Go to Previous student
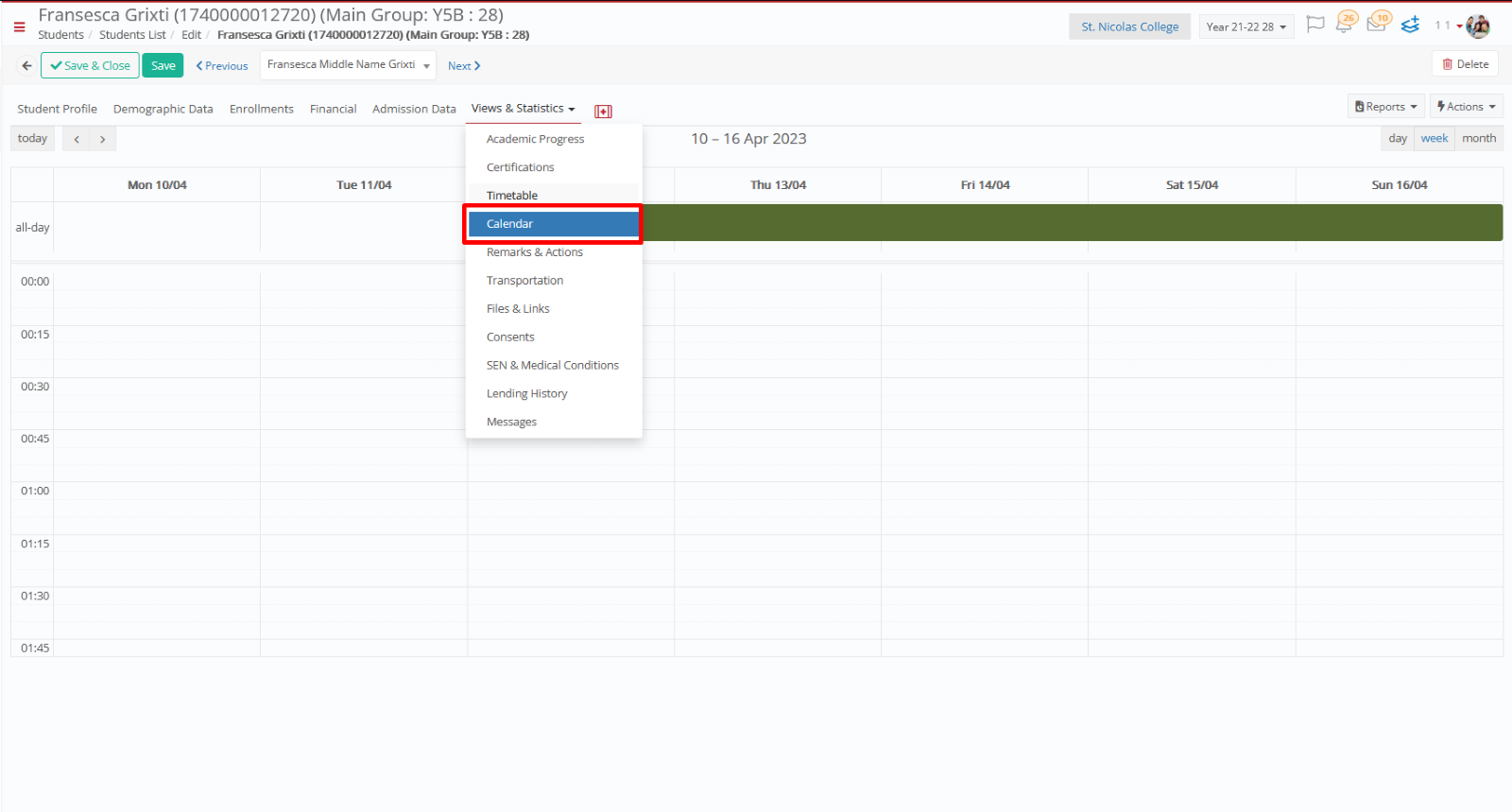1512x812 pixels. point(222,66)
